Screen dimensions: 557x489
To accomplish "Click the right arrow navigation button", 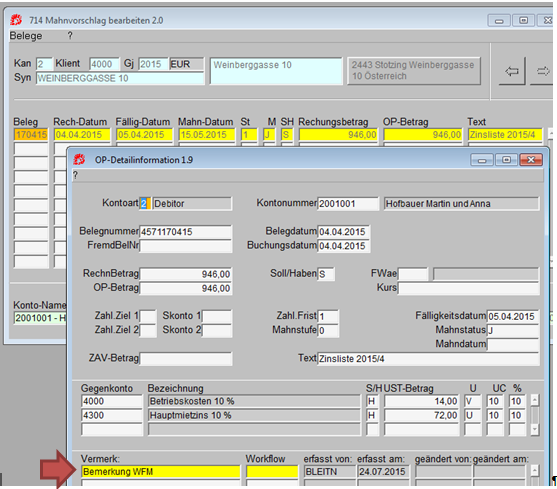I will point(542,71).
